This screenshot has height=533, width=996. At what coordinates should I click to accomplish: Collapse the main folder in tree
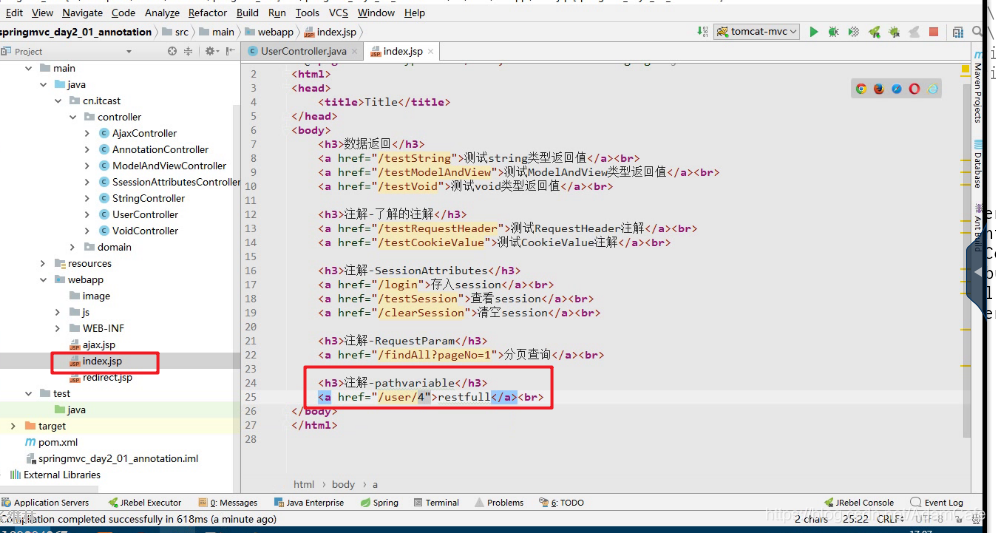(x=29, y=68)
